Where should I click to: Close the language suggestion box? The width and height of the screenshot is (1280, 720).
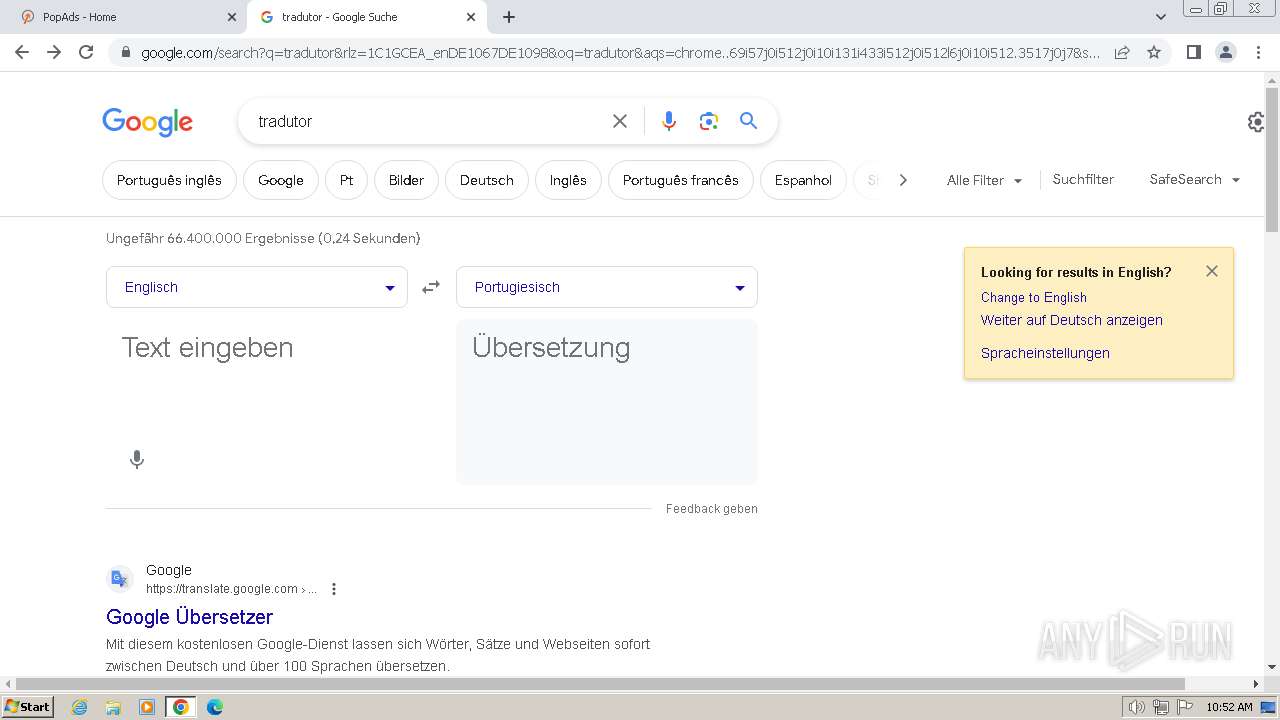click(1212, 271)
